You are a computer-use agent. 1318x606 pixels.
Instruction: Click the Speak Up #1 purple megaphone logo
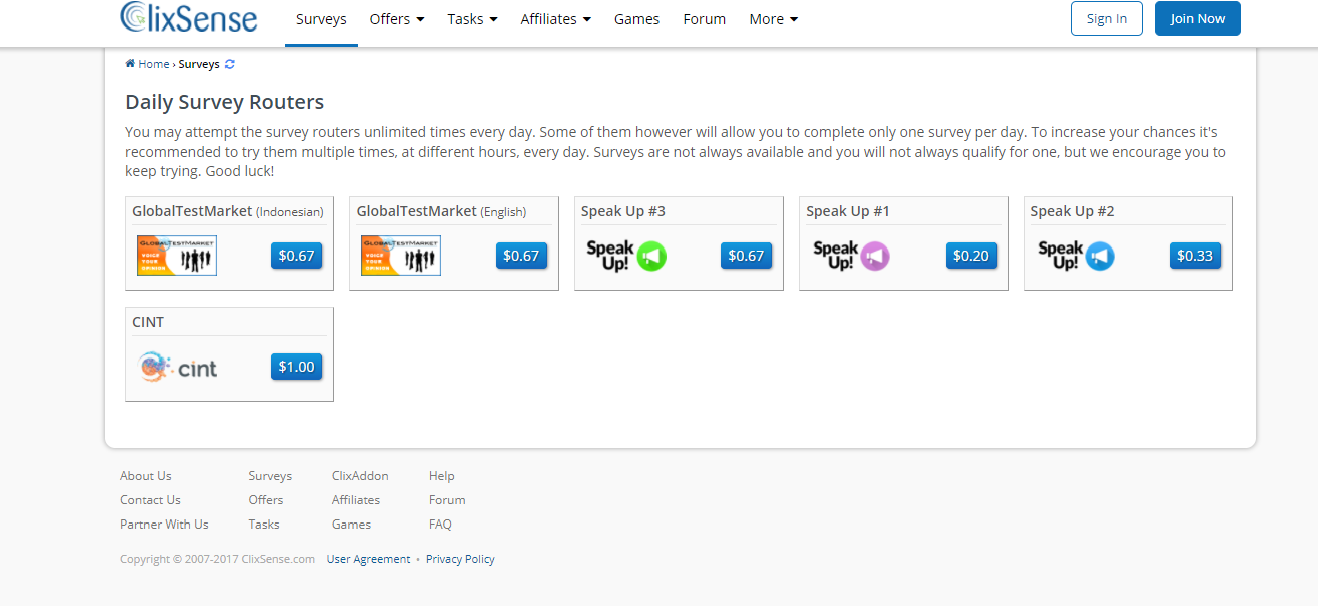[851, 256]
